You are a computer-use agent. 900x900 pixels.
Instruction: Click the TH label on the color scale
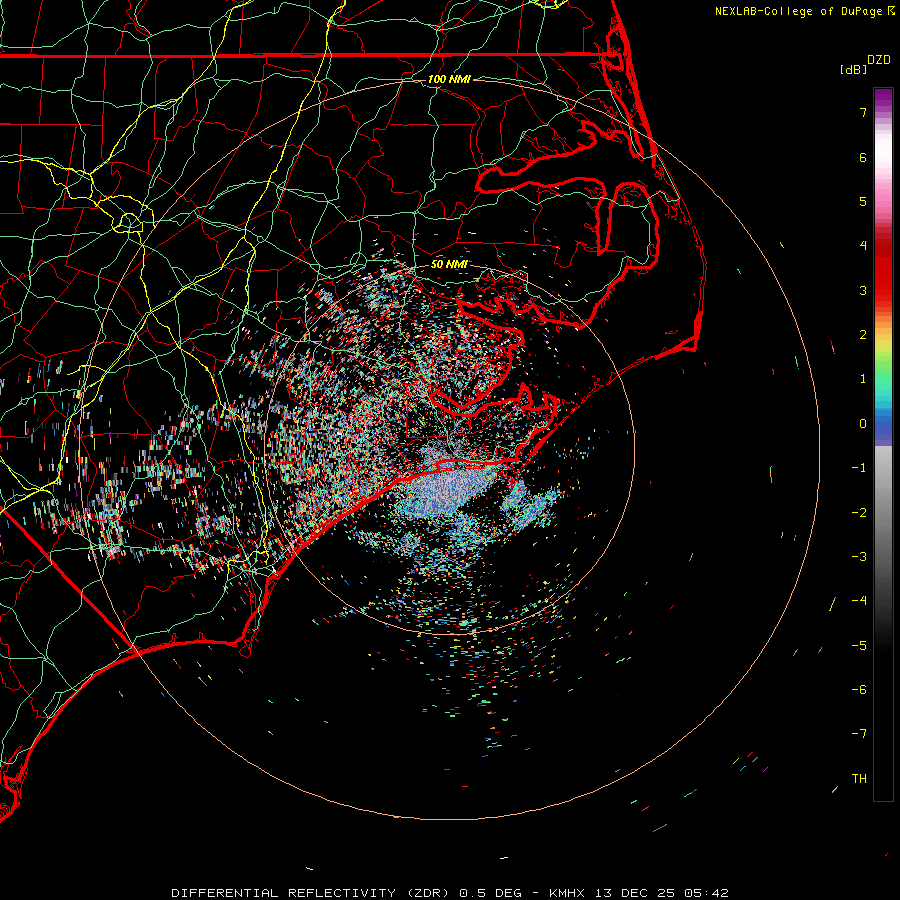(x=859, y=779)
